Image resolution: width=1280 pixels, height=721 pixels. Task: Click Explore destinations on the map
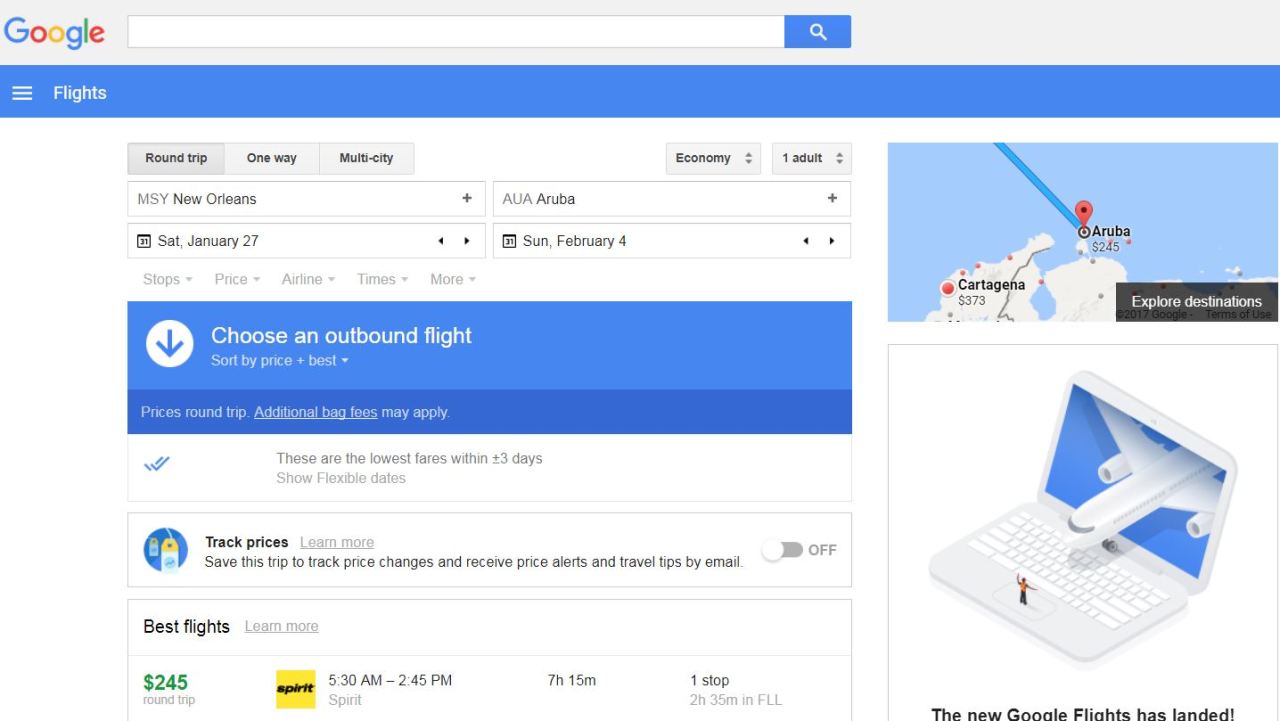1196,301
